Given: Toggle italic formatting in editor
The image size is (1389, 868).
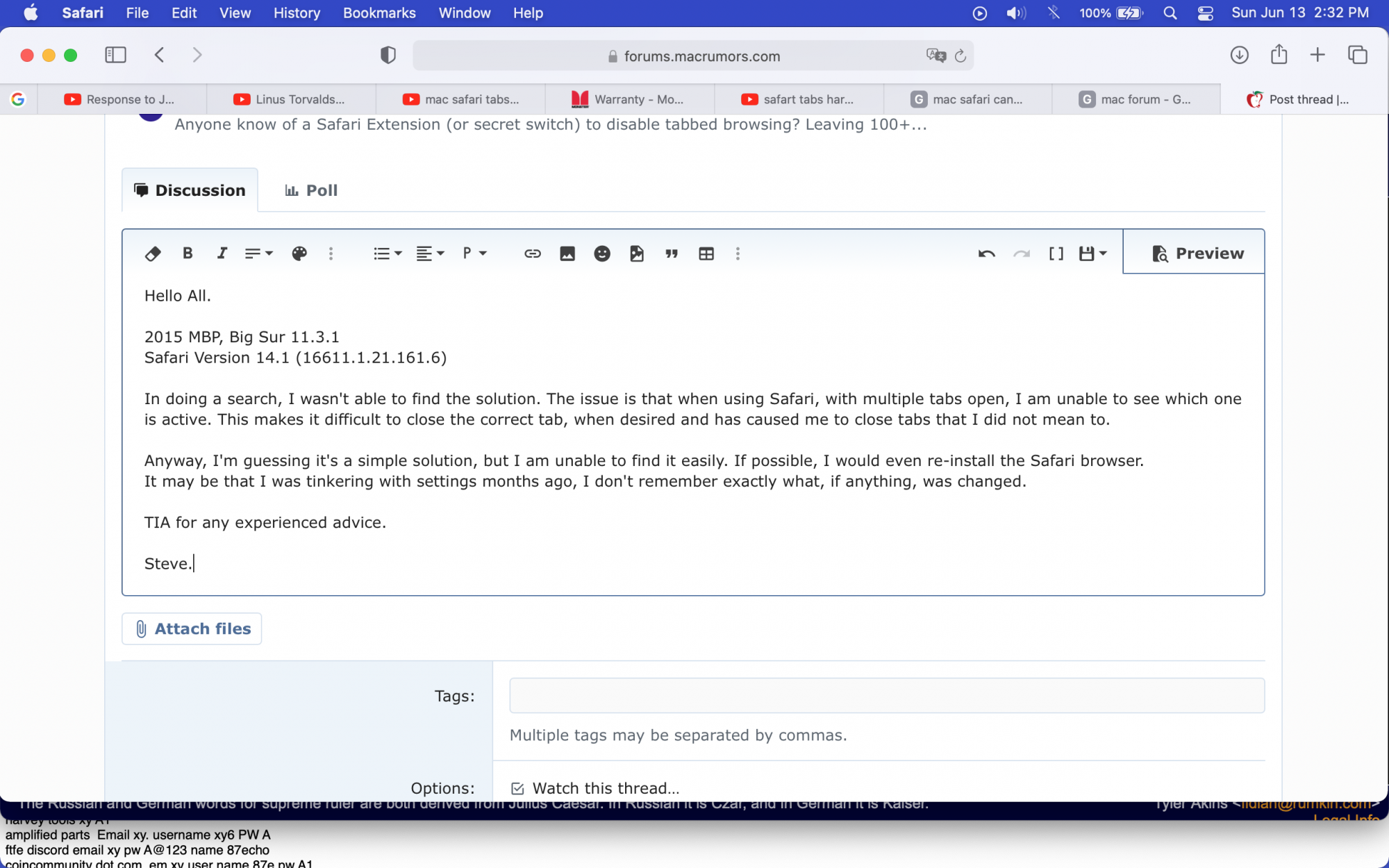Looking at the screenshot, I should [x=222, y=253].
